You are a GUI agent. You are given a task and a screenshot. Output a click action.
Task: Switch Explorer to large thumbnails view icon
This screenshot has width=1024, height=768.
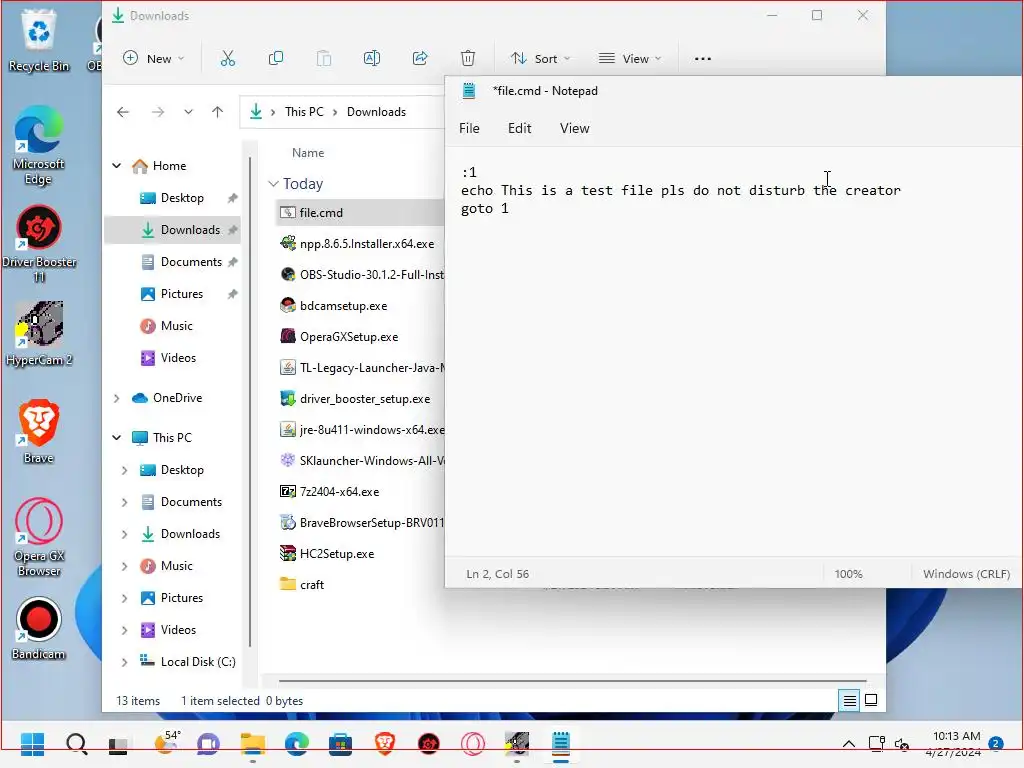coord(871,701)
